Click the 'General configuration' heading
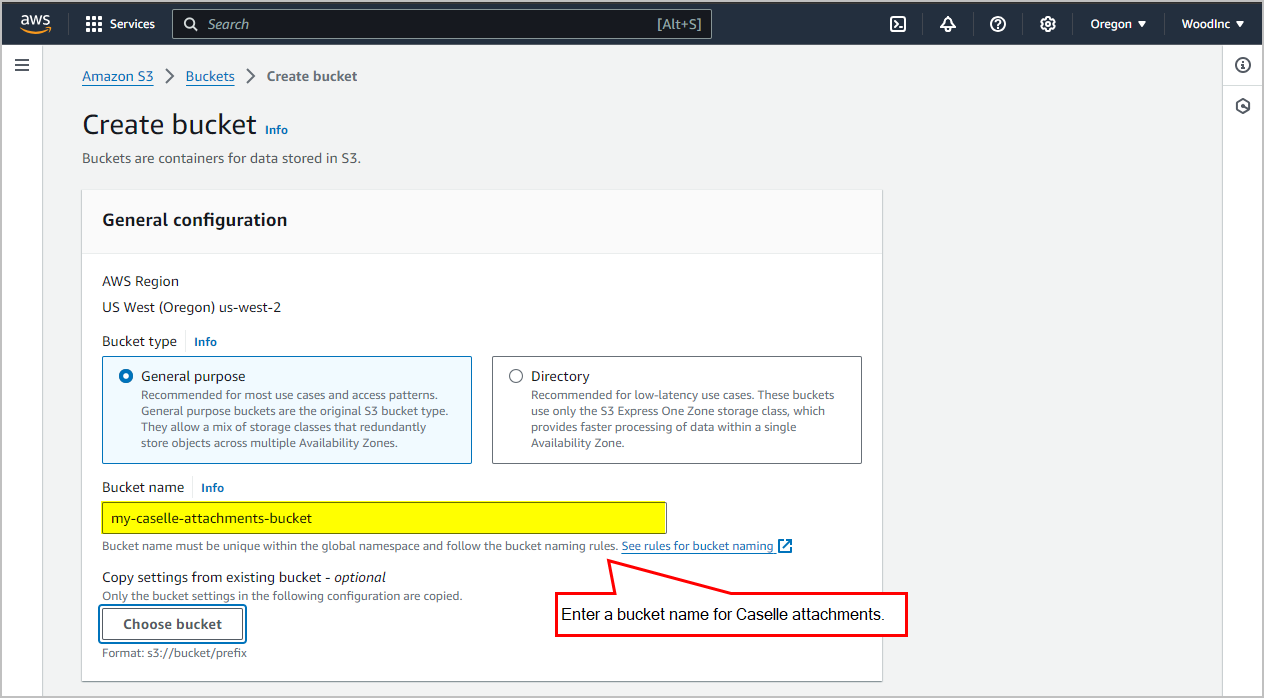Viewport: 1264px width, 698px height. [x=195, y=220]
